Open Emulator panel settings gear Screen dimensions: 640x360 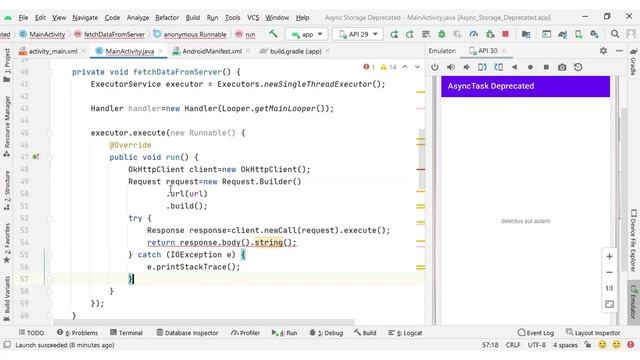603,51
